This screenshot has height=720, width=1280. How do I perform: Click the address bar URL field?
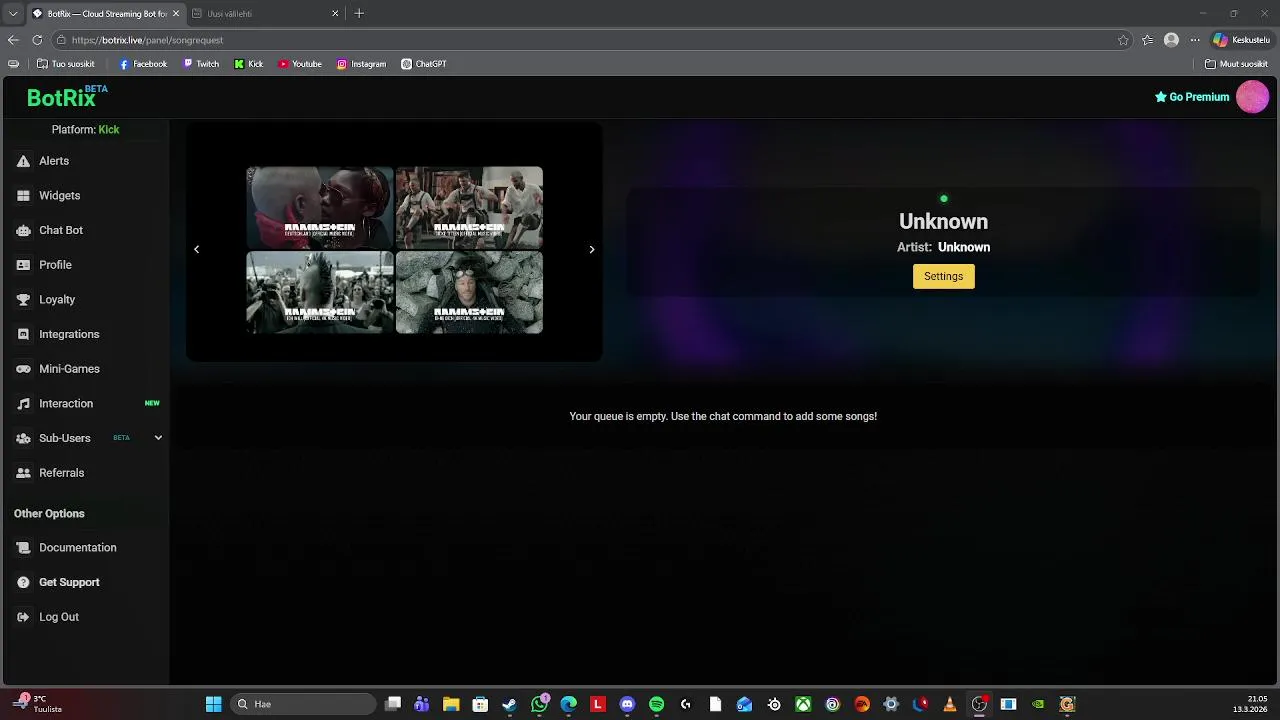coord(590,40)
